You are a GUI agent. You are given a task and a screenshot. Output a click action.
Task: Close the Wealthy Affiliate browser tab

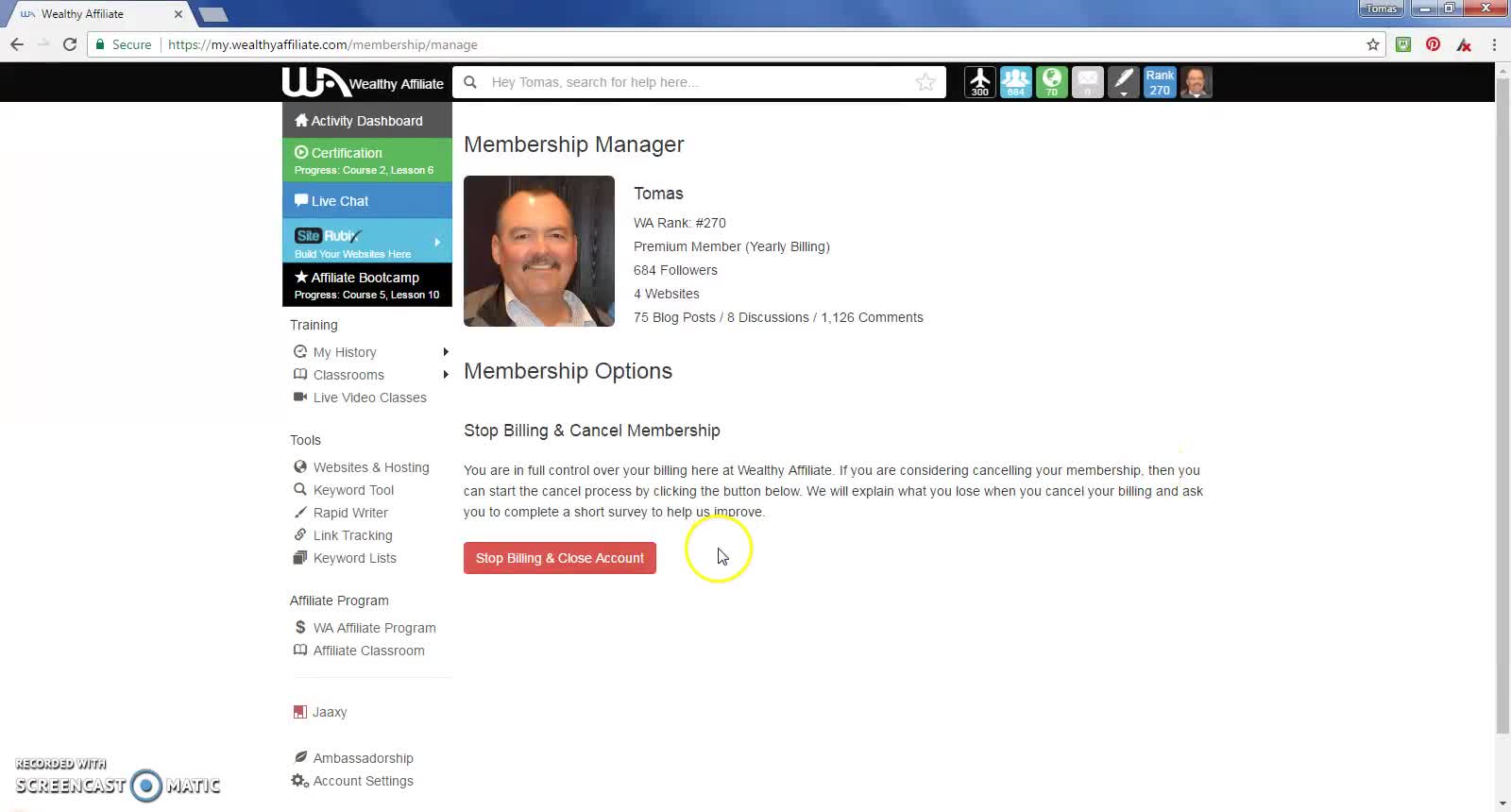tap(178, 14)
